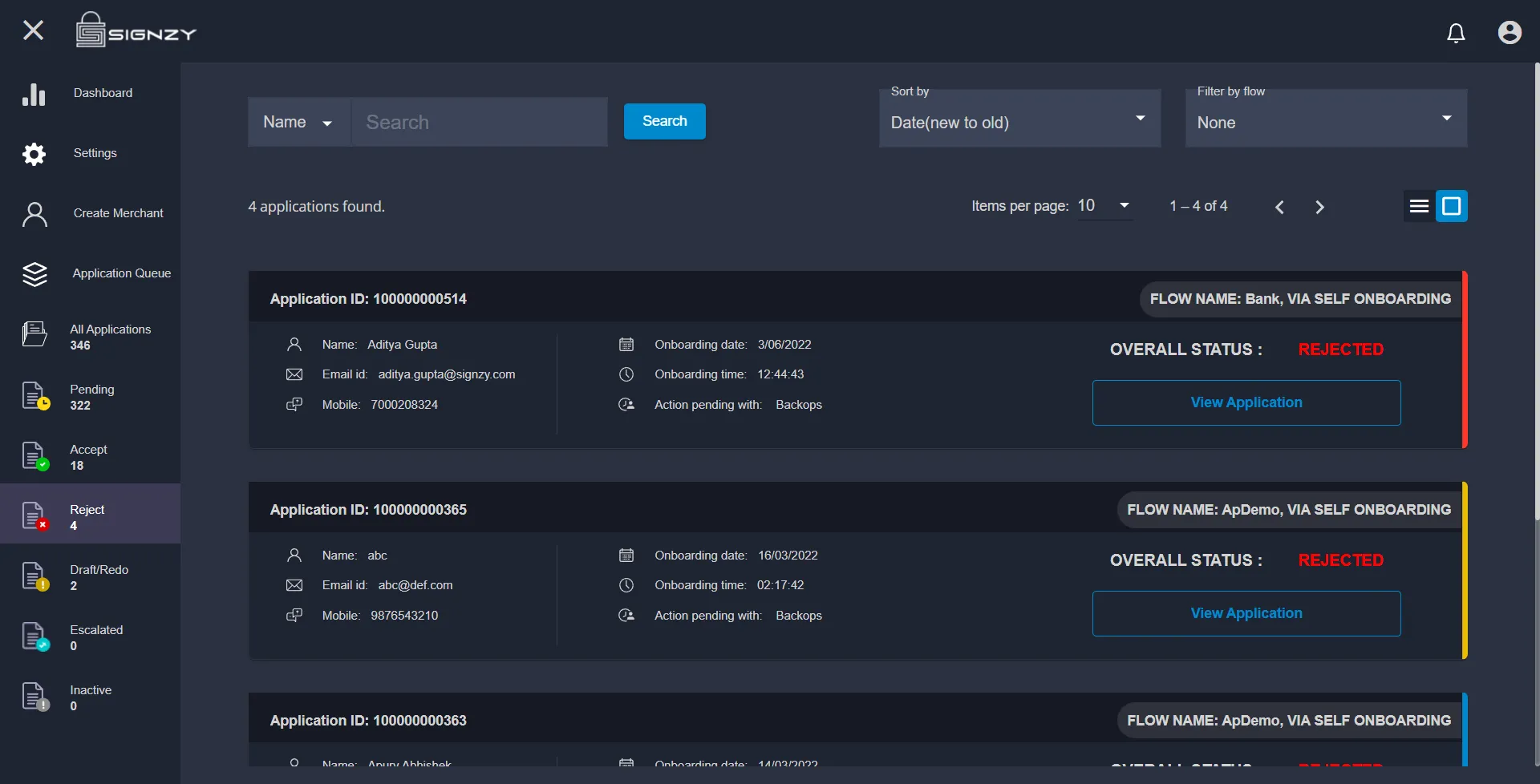This screenshot has height=784, width=1540.
Task: Click the blue Search button
Action: (x=665, y=121)
